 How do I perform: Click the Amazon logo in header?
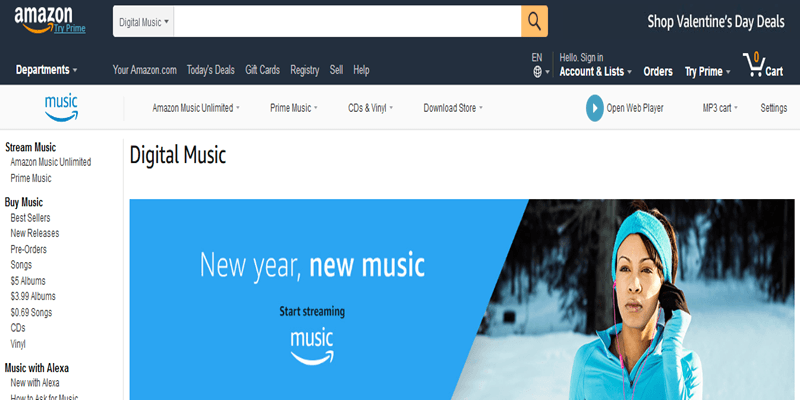click(43, 17)
